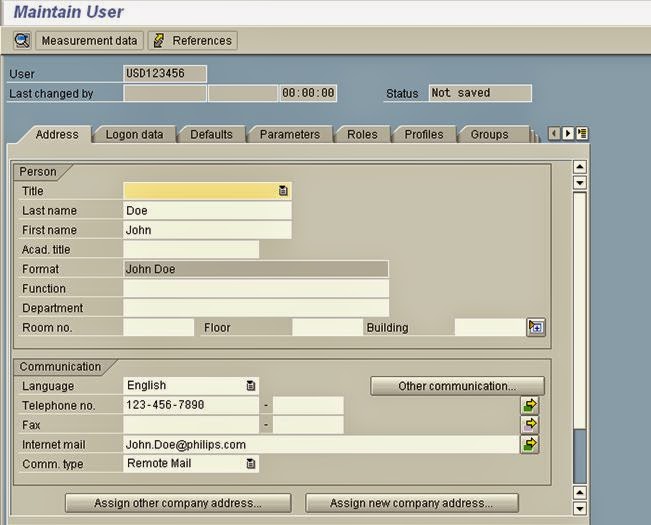Click the more telephone numbers arrow icon

click(529, 405)
